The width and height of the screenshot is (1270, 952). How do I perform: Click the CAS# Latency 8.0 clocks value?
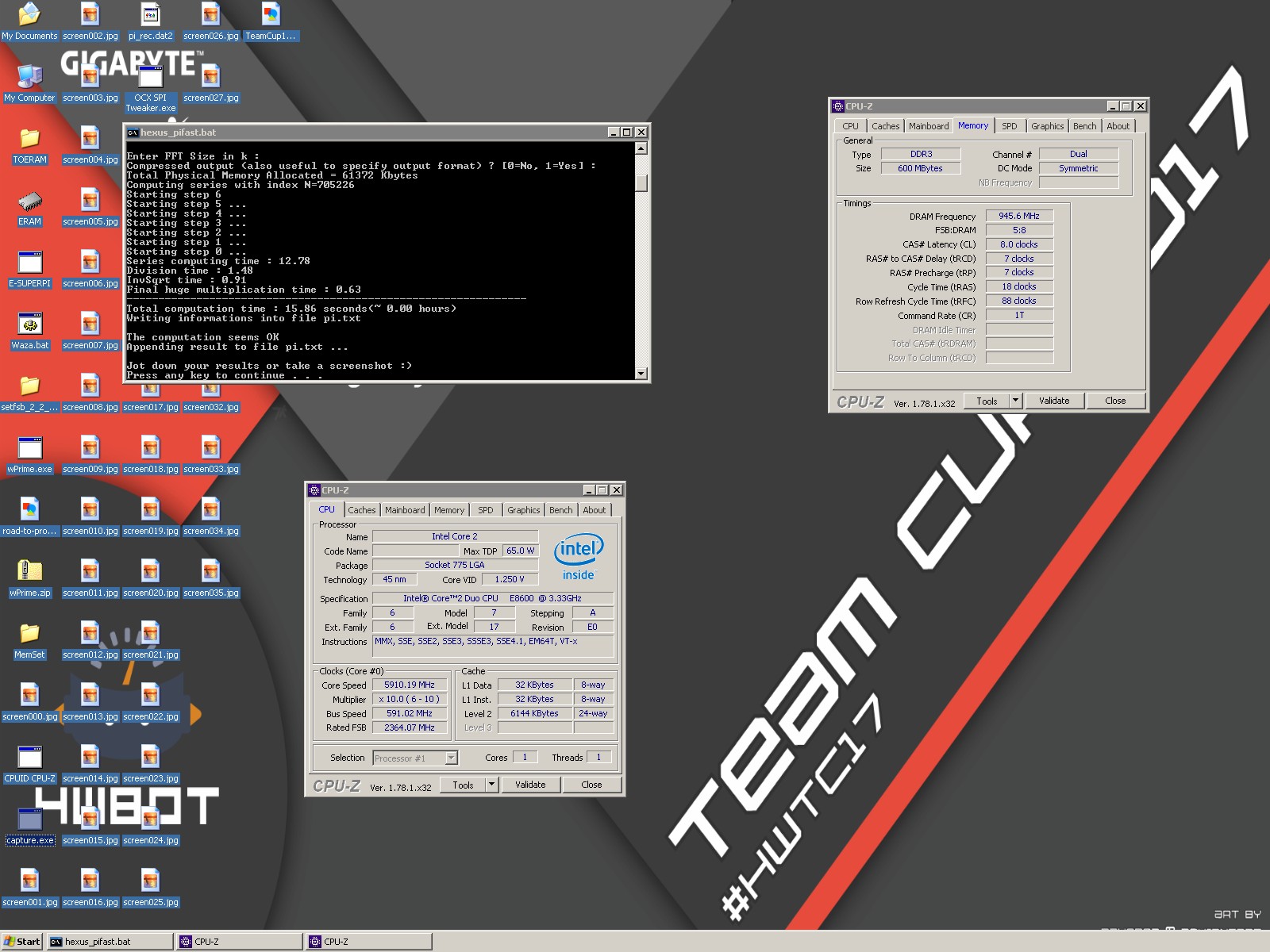click(1019, 244)
